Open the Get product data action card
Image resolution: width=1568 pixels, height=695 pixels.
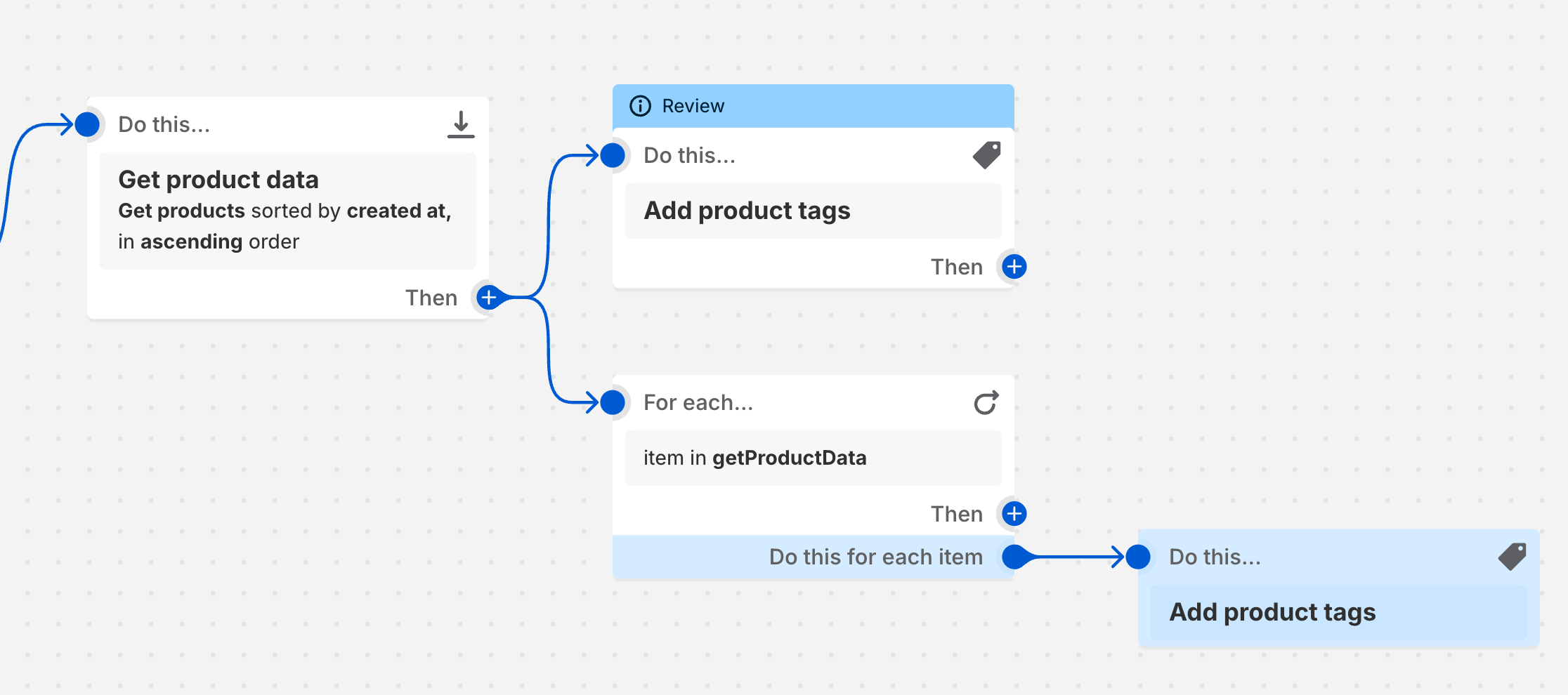(288, 210)
